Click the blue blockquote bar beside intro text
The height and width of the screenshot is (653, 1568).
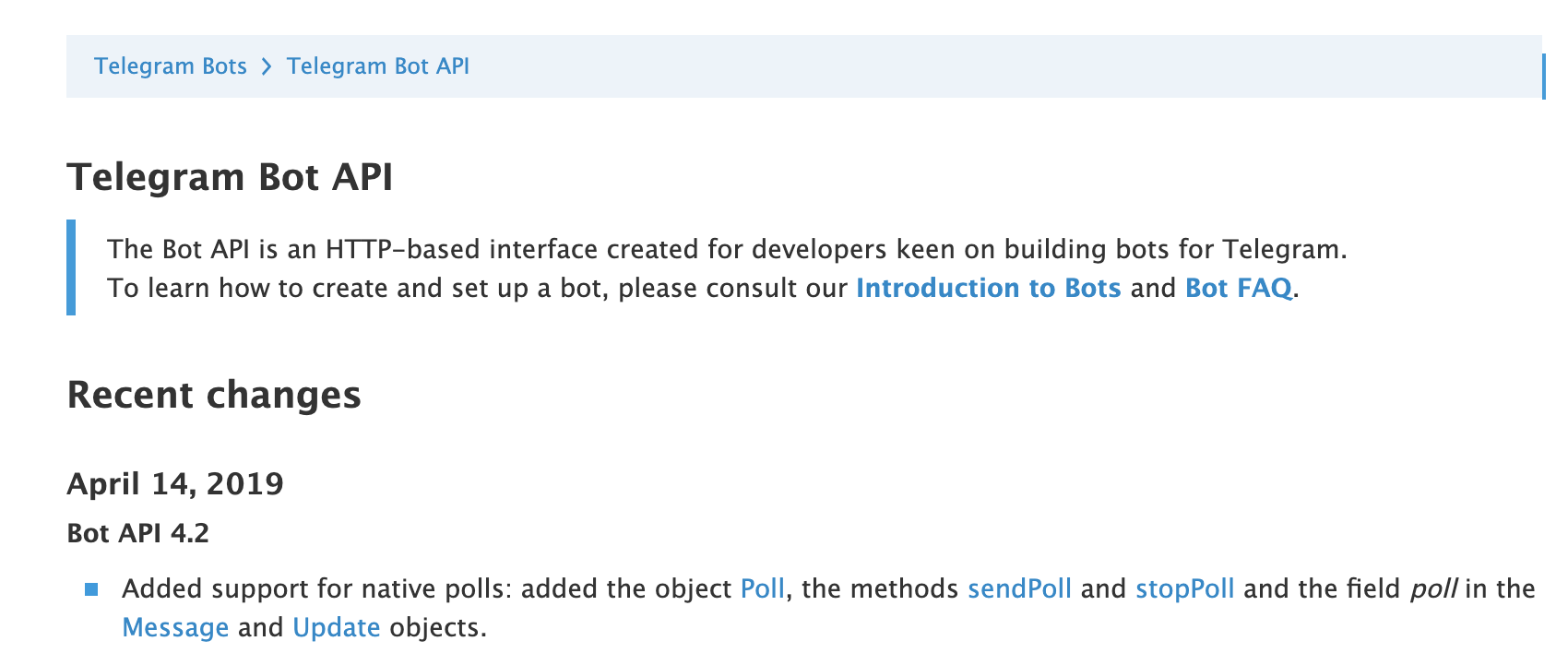[x=71, y=267]
